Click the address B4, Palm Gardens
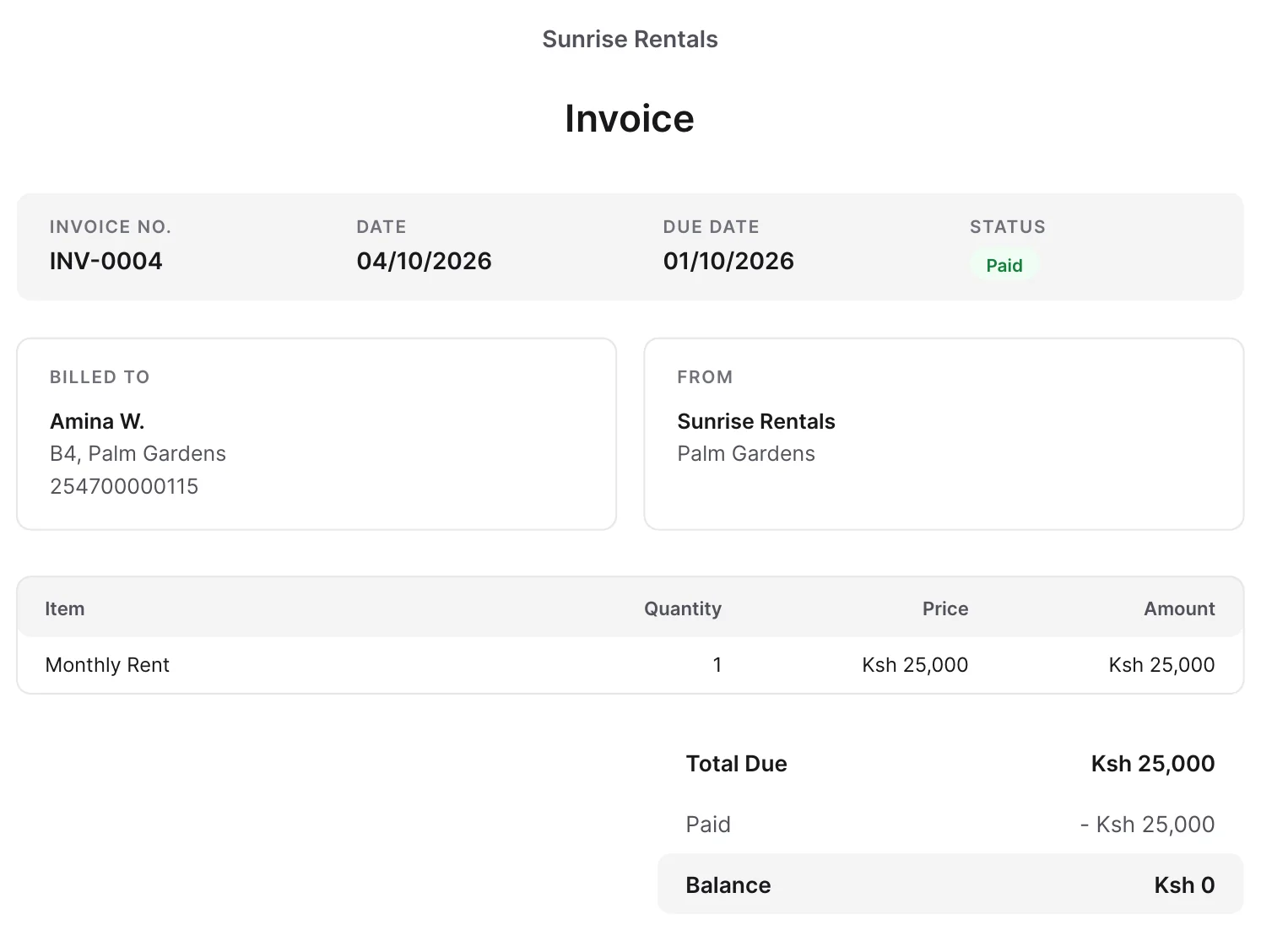This screenshot has height=952, width=1261. [138, 454]
